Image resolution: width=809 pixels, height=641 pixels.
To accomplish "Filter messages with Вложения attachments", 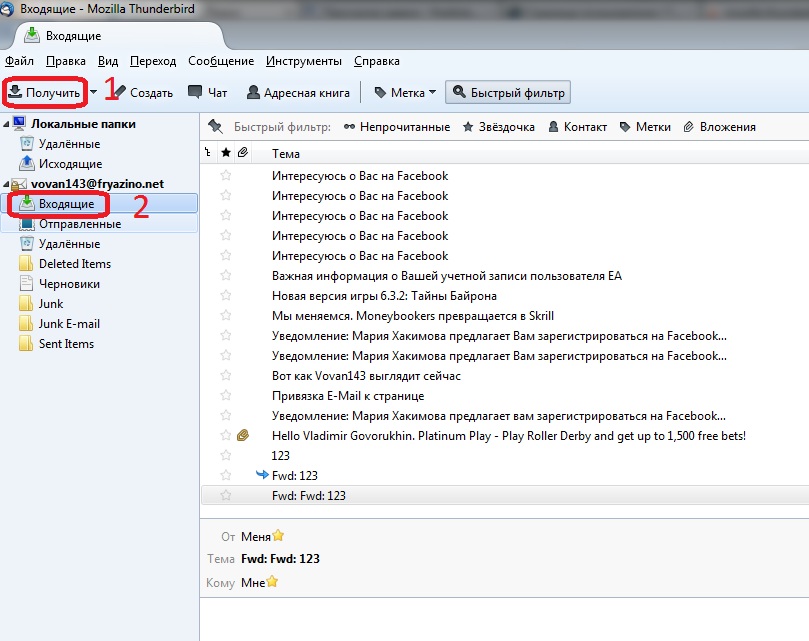I will (719, 127).
